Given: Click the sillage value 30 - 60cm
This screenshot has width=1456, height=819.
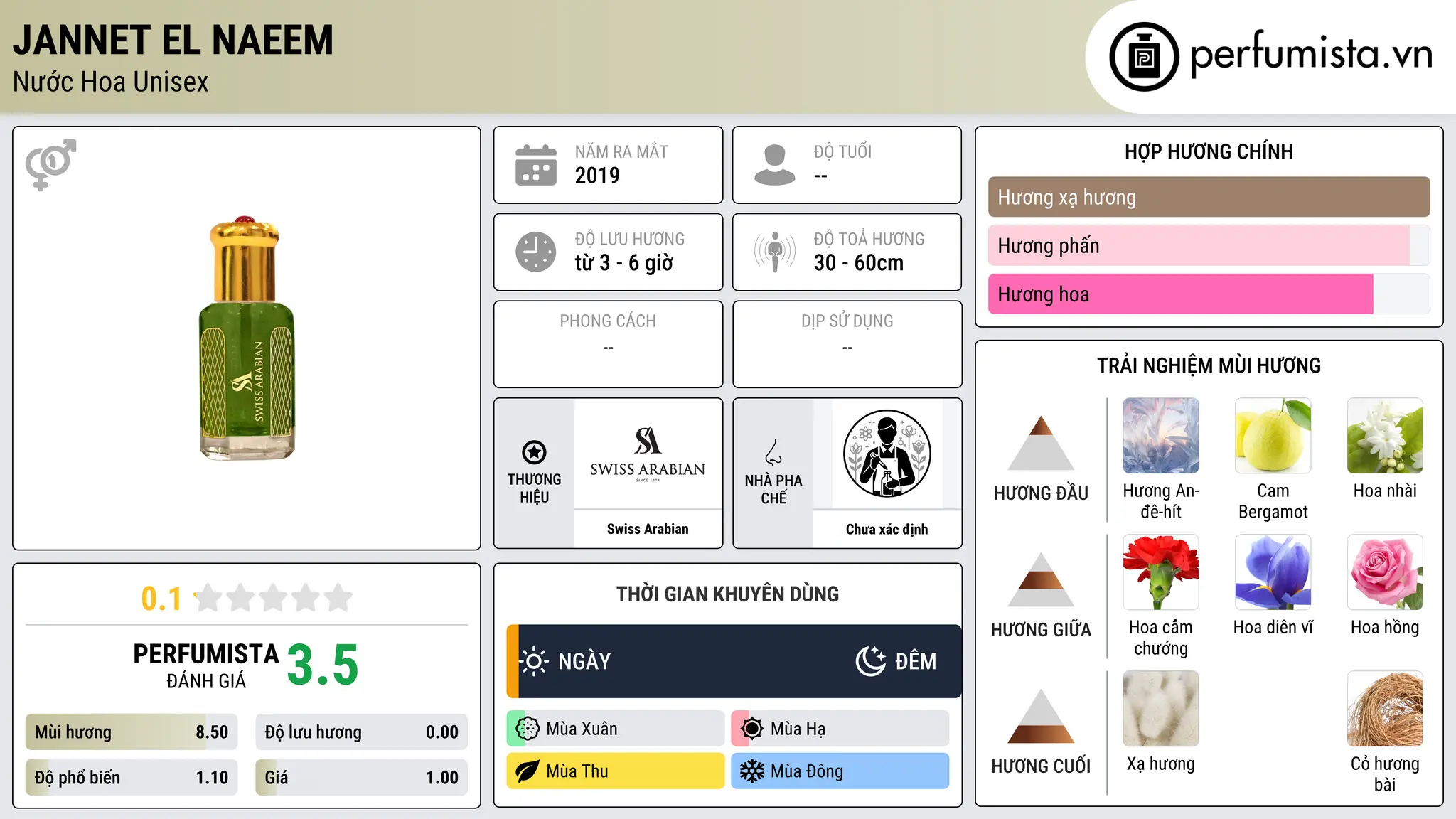Looking at the screenshot, I should (859, 263).
